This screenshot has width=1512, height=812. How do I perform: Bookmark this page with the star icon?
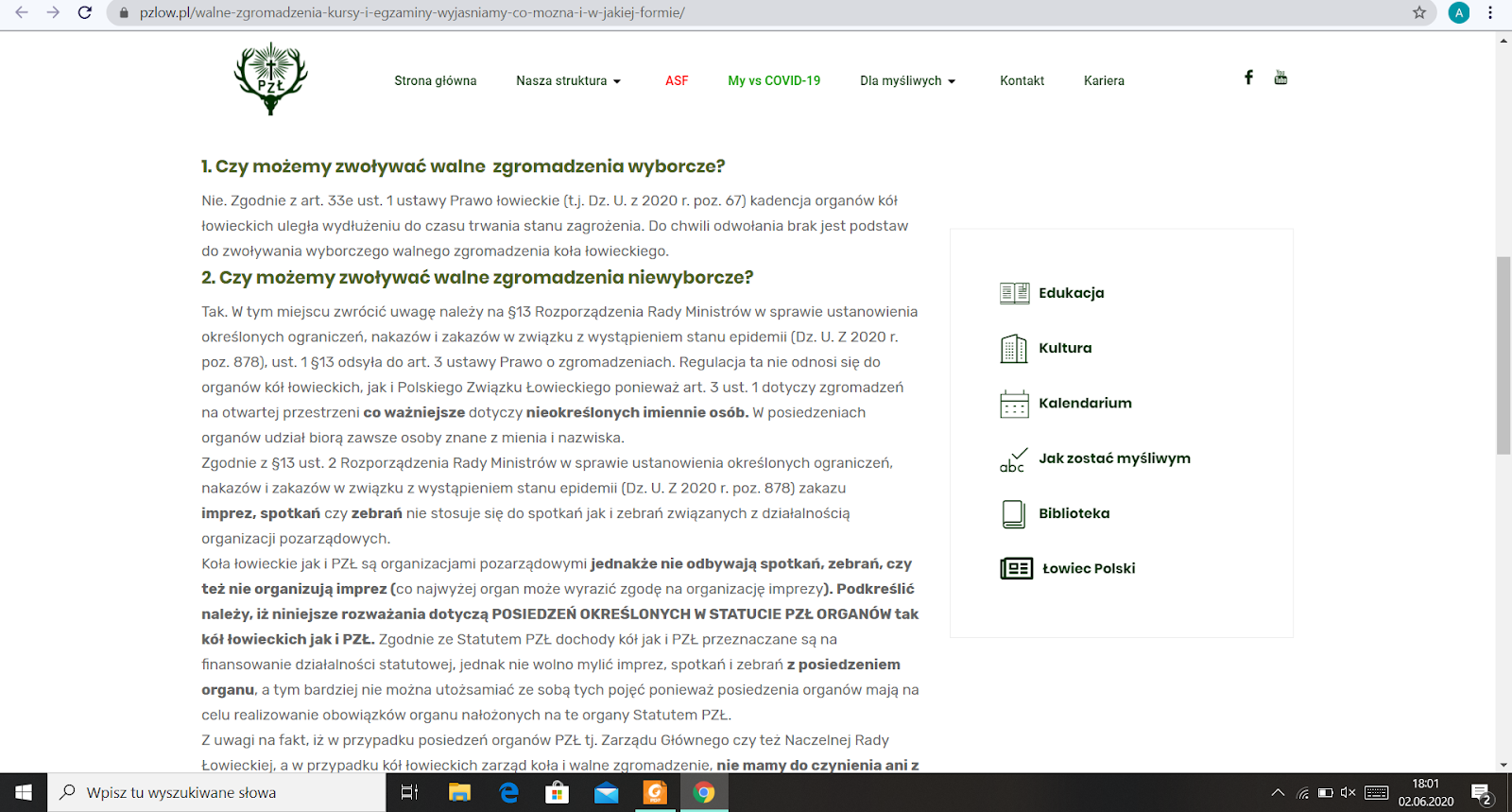pos(1419,13)
